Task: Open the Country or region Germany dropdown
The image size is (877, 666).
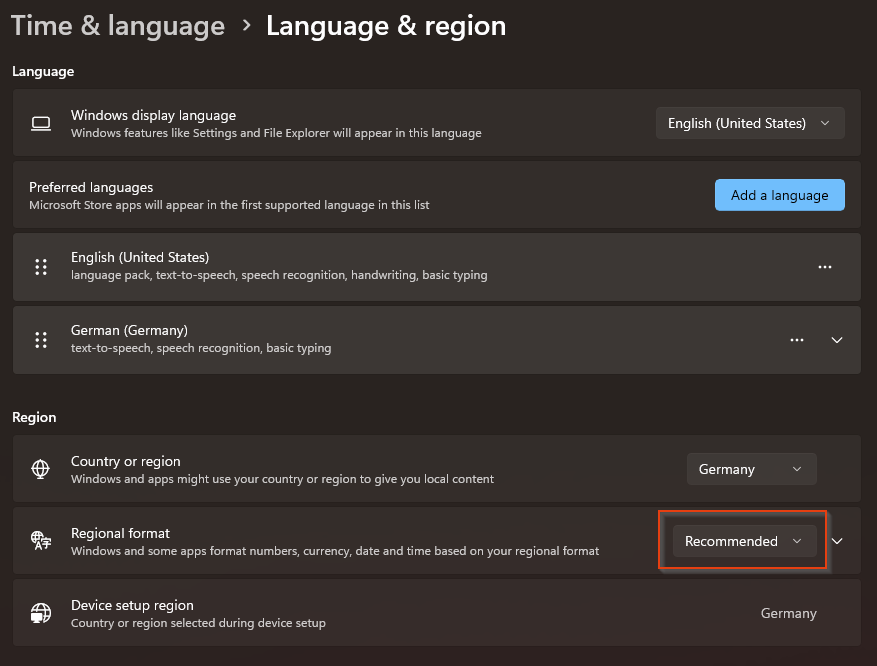Action: [x=751, y=469]
